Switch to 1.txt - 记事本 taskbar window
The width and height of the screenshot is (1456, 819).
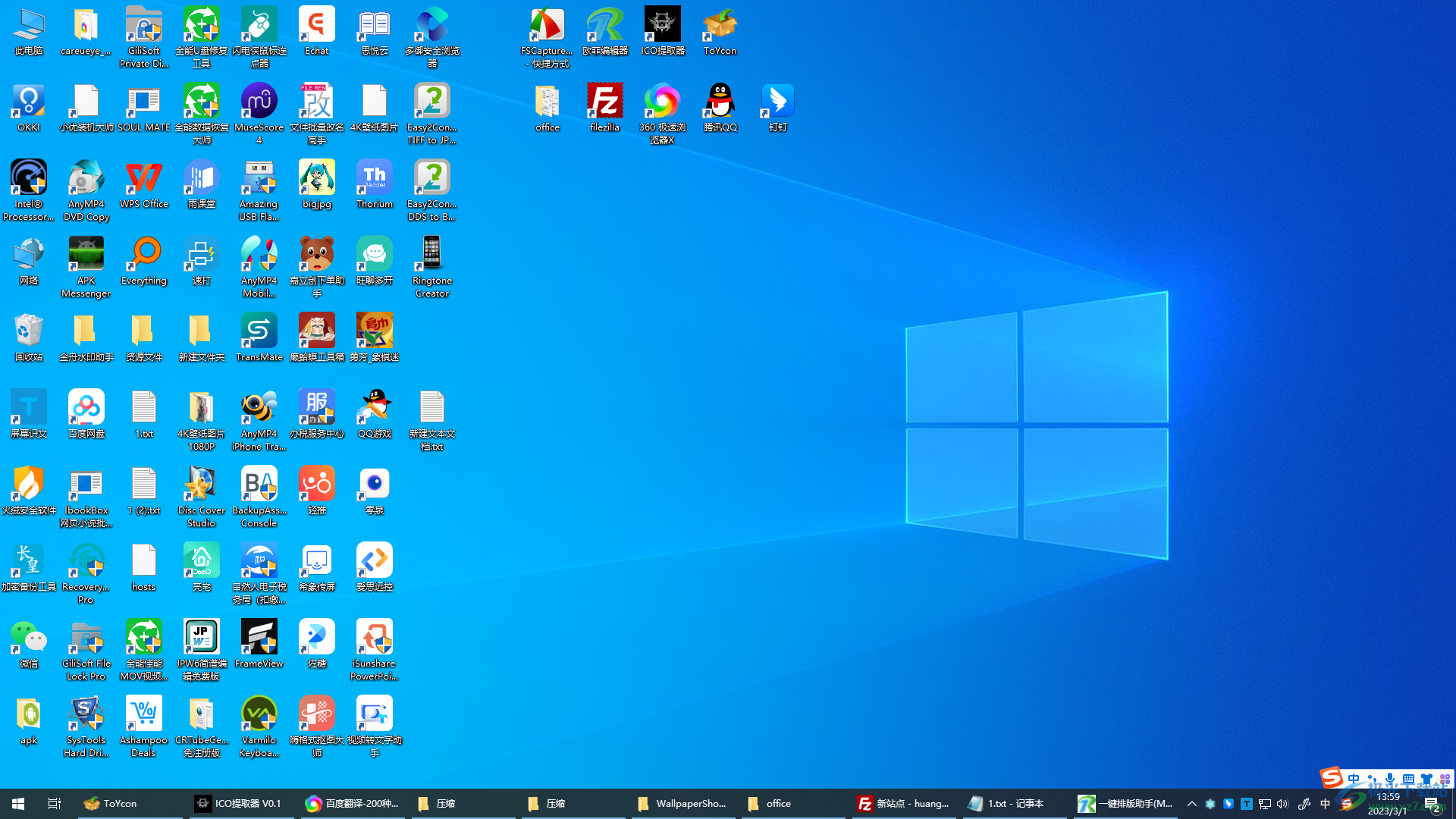[x=1013, y=804]
